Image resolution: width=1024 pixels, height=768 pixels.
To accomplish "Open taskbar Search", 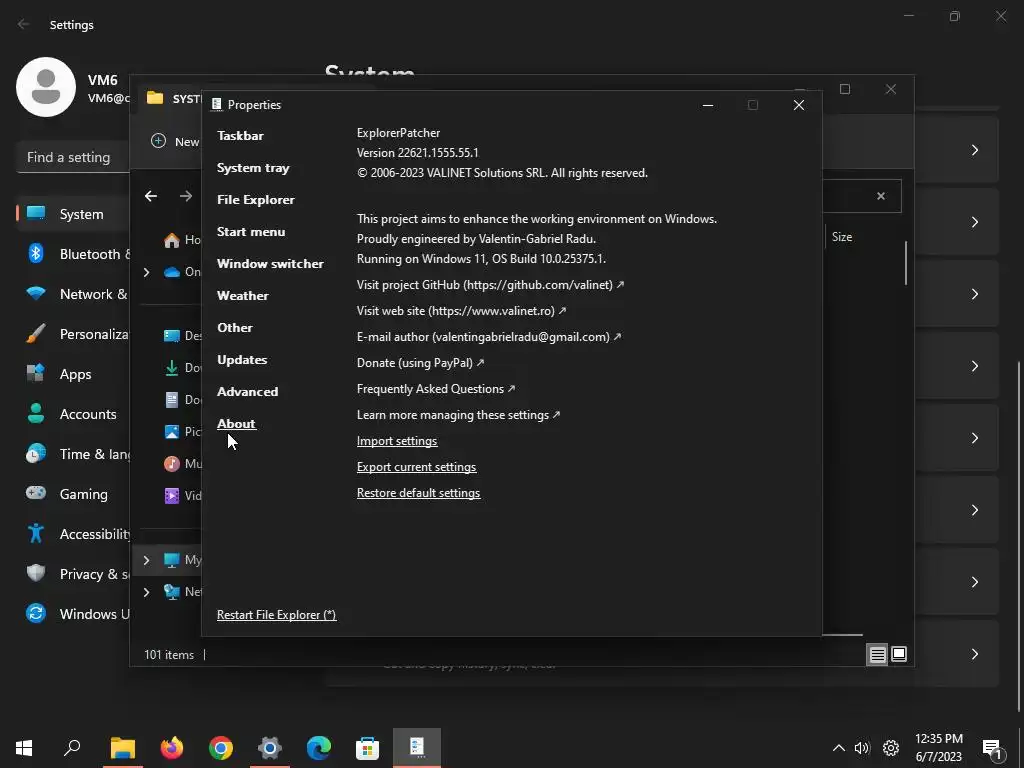I will 72,748.
